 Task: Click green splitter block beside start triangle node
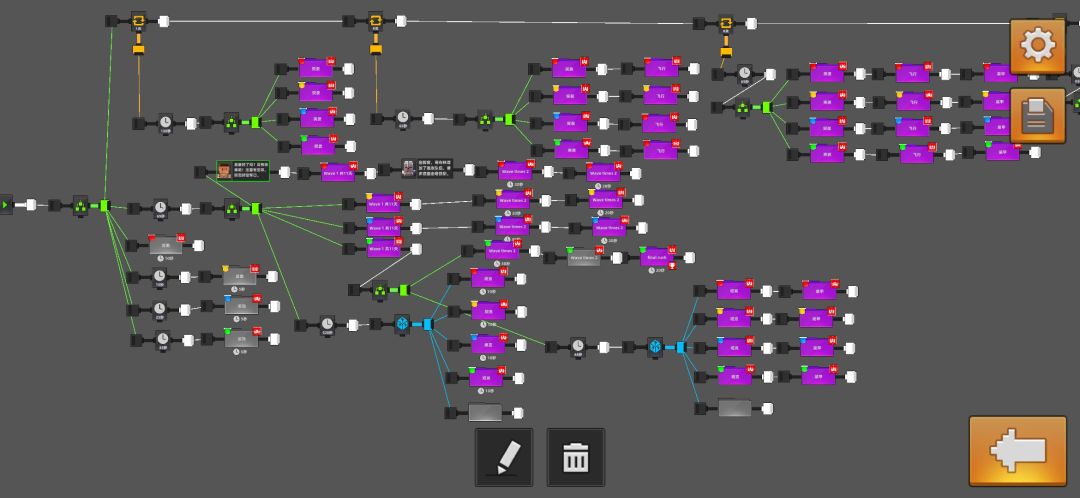[x=105, y=205]
